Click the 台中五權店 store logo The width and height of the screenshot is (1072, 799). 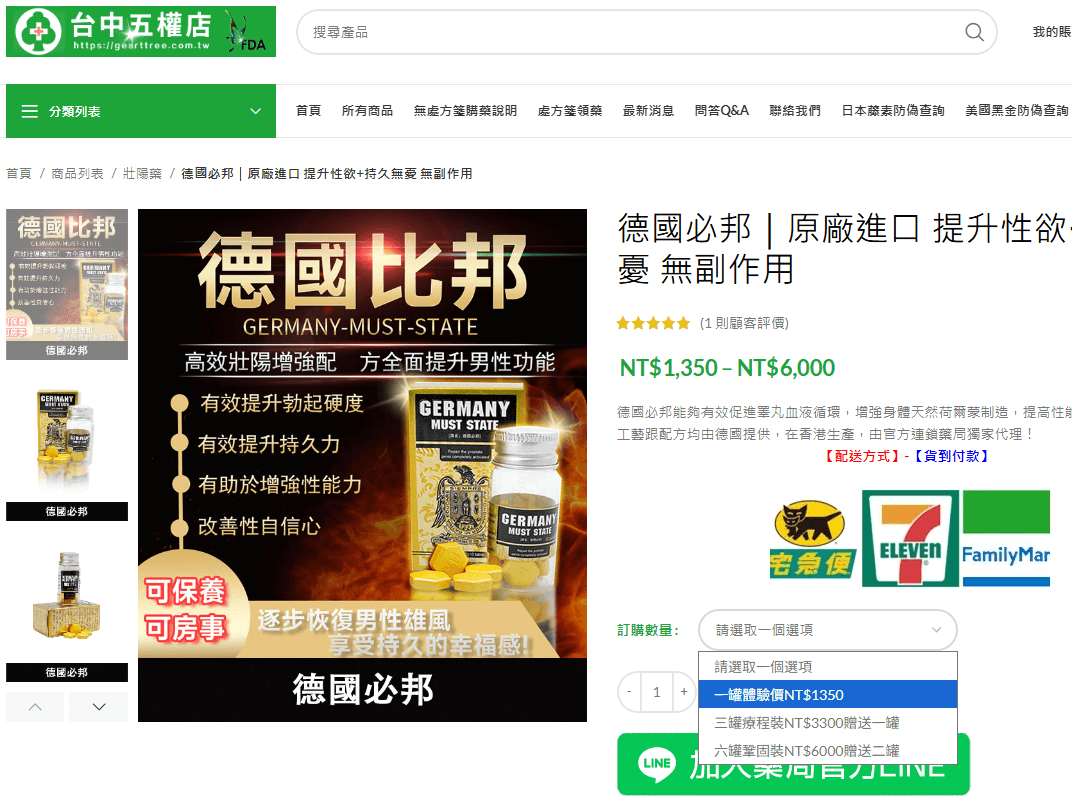tap(141, 31)
